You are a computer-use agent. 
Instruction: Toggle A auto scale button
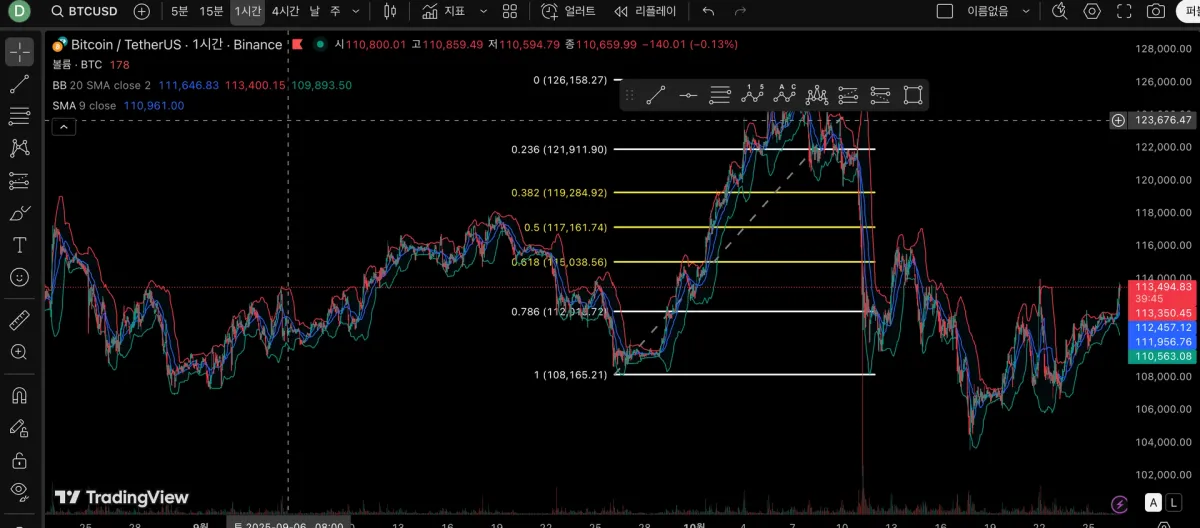(x=1154, y=502)
